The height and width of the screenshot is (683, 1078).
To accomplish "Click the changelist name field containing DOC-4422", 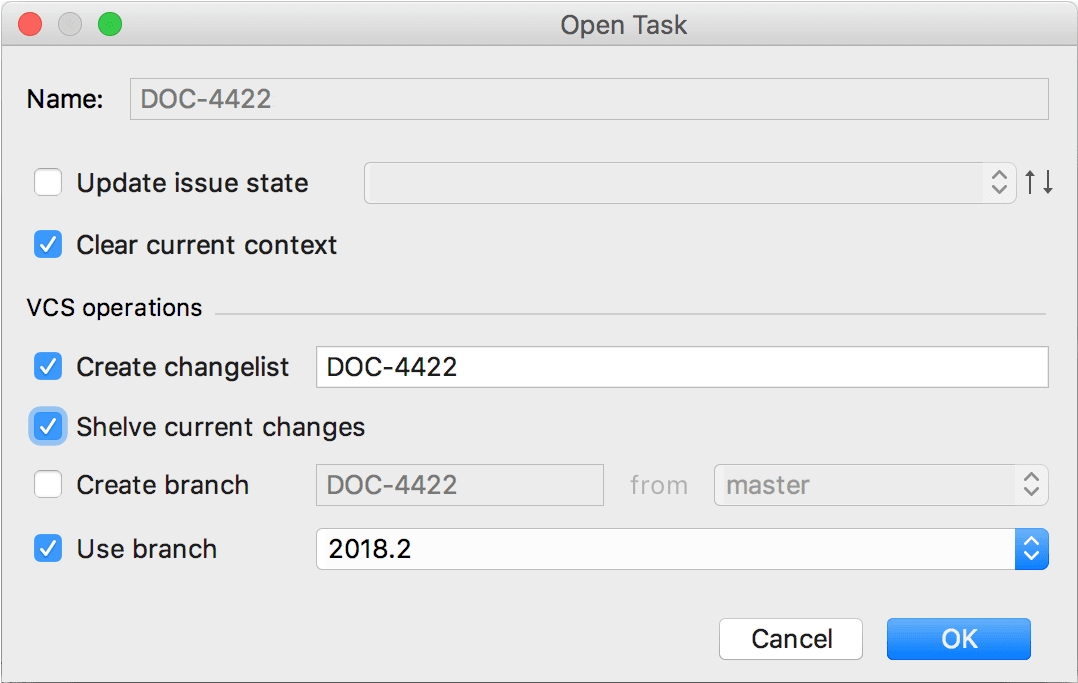I will pyautogui.click(x=680, y=366).
